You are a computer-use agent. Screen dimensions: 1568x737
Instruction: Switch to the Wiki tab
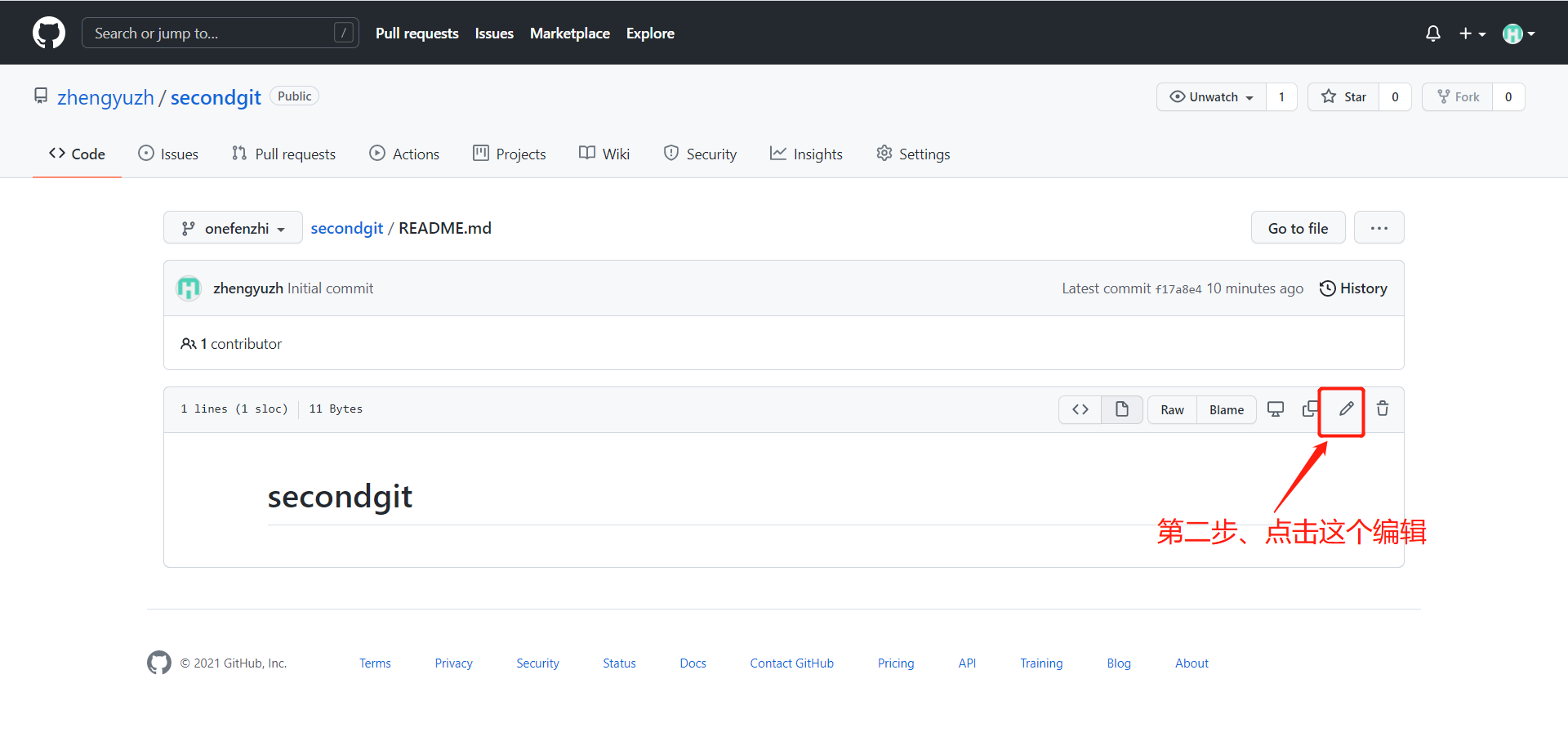604,154
